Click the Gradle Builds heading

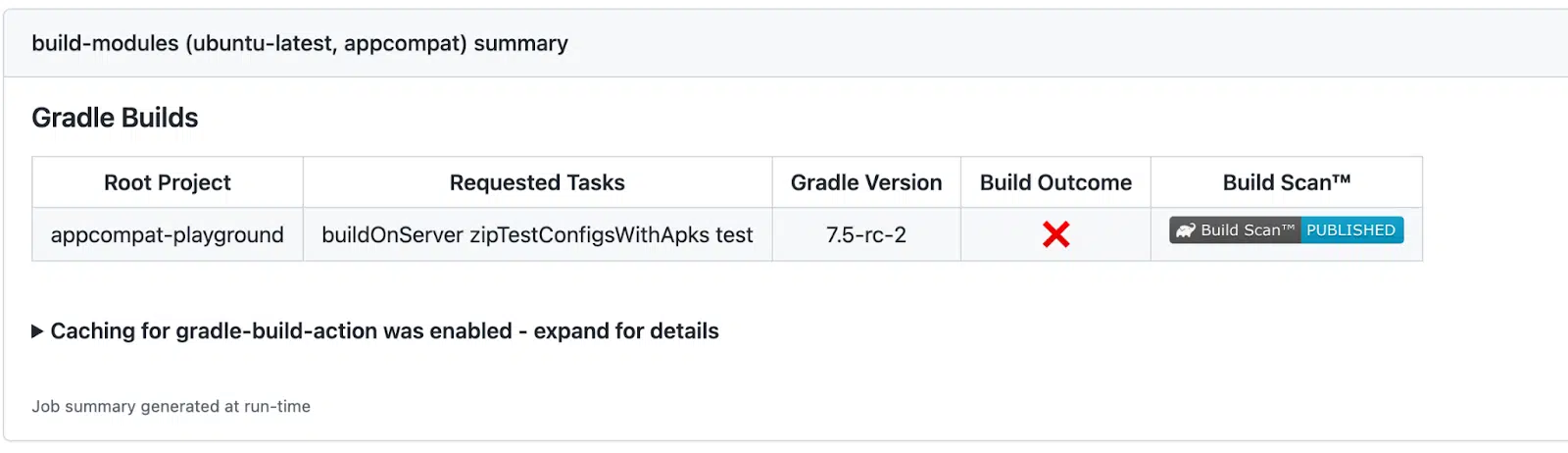pyautogui.click(x=115, y=118)
